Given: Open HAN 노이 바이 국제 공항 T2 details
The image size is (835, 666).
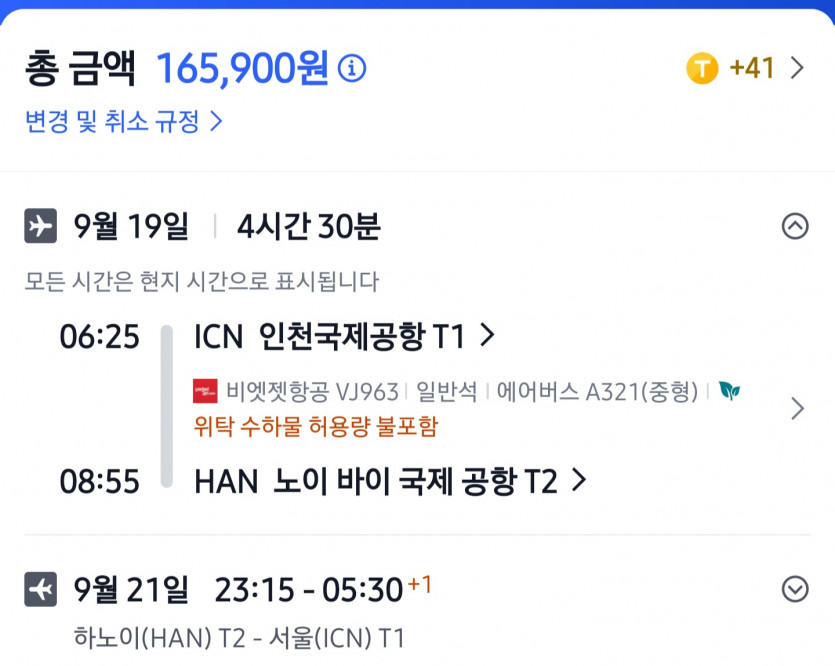Looking at the screenshot, I should (x=389, y=481).
